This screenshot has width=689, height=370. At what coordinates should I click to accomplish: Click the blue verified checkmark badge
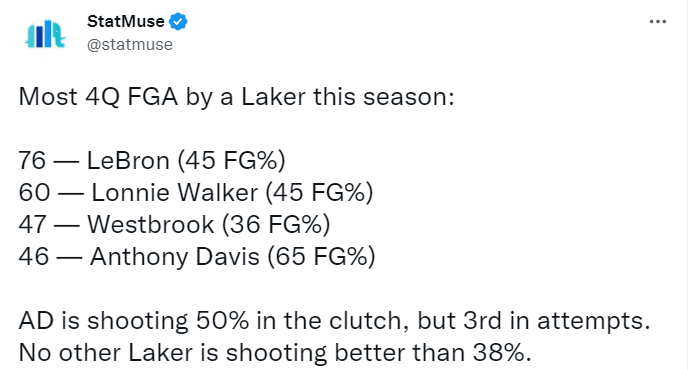point(178,22)
